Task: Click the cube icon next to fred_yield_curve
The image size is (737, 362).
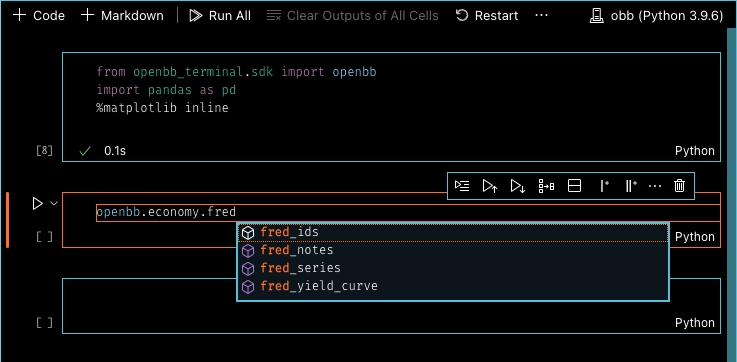Action: tap(248, 286)
